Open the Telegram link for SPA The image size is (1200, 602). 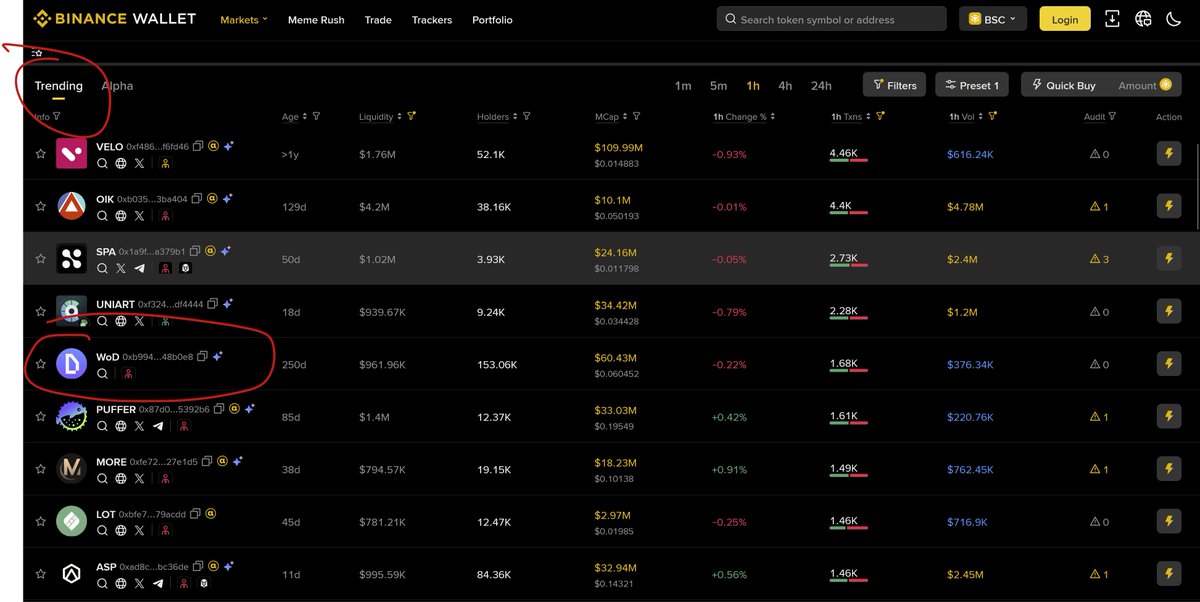[139, 269]
